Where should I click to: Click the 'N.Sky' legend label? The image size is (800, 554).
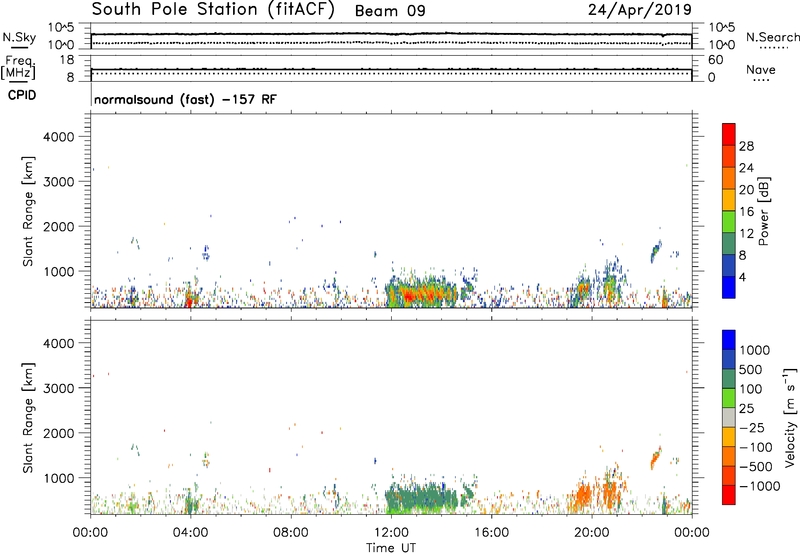(x=19, y=37)
